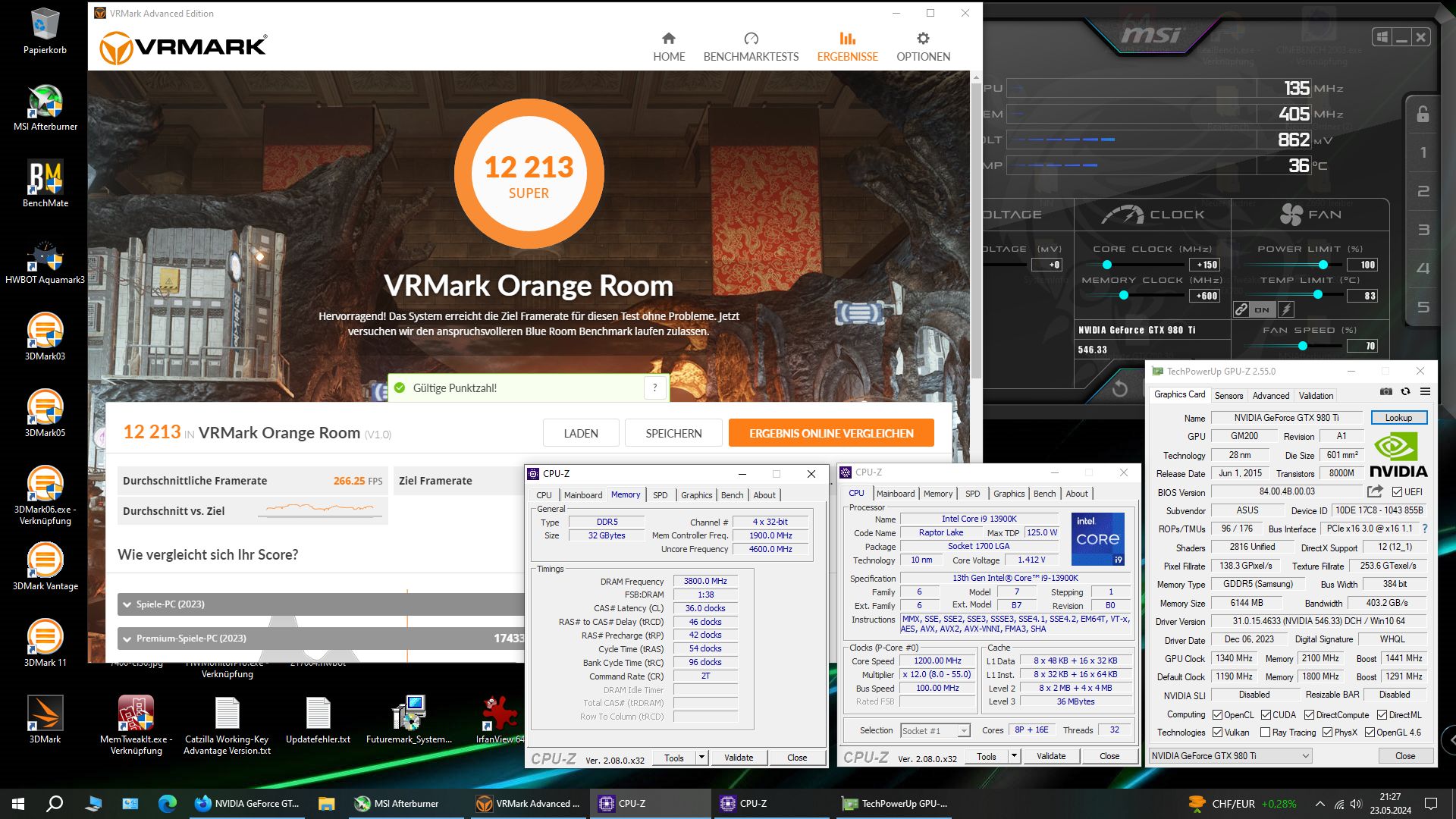1456x819 pixels.
Task: Toggle the Vulkan checkbox in GPU-Z
Action: pyautogui.click(x=1217, y=732)
